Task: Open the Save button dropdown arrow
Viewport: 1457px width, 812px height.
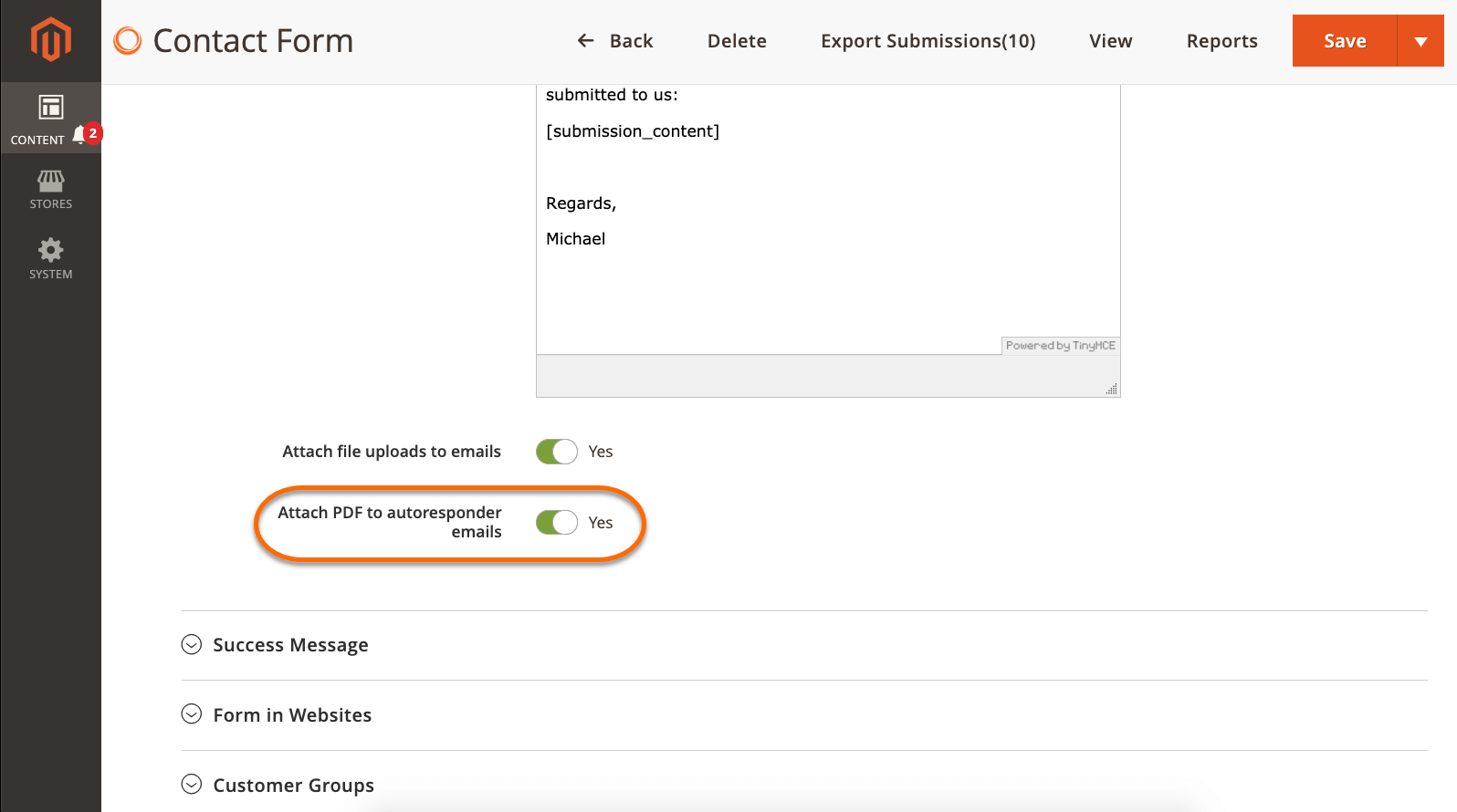Action: [x=1420, y=41]
